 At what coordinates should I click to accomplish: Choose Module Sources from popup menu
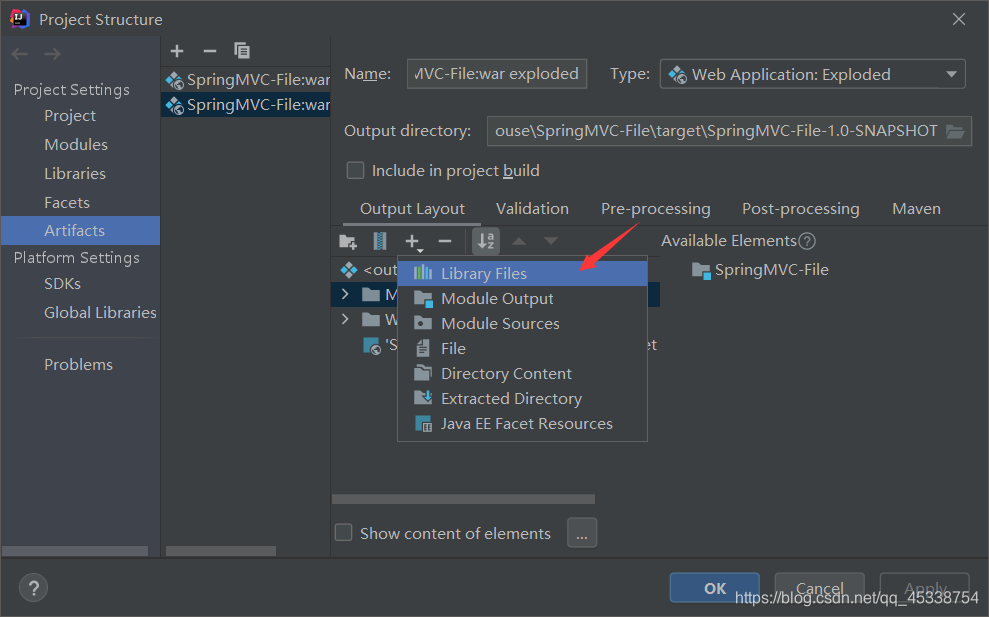click(x=522, y=324)
